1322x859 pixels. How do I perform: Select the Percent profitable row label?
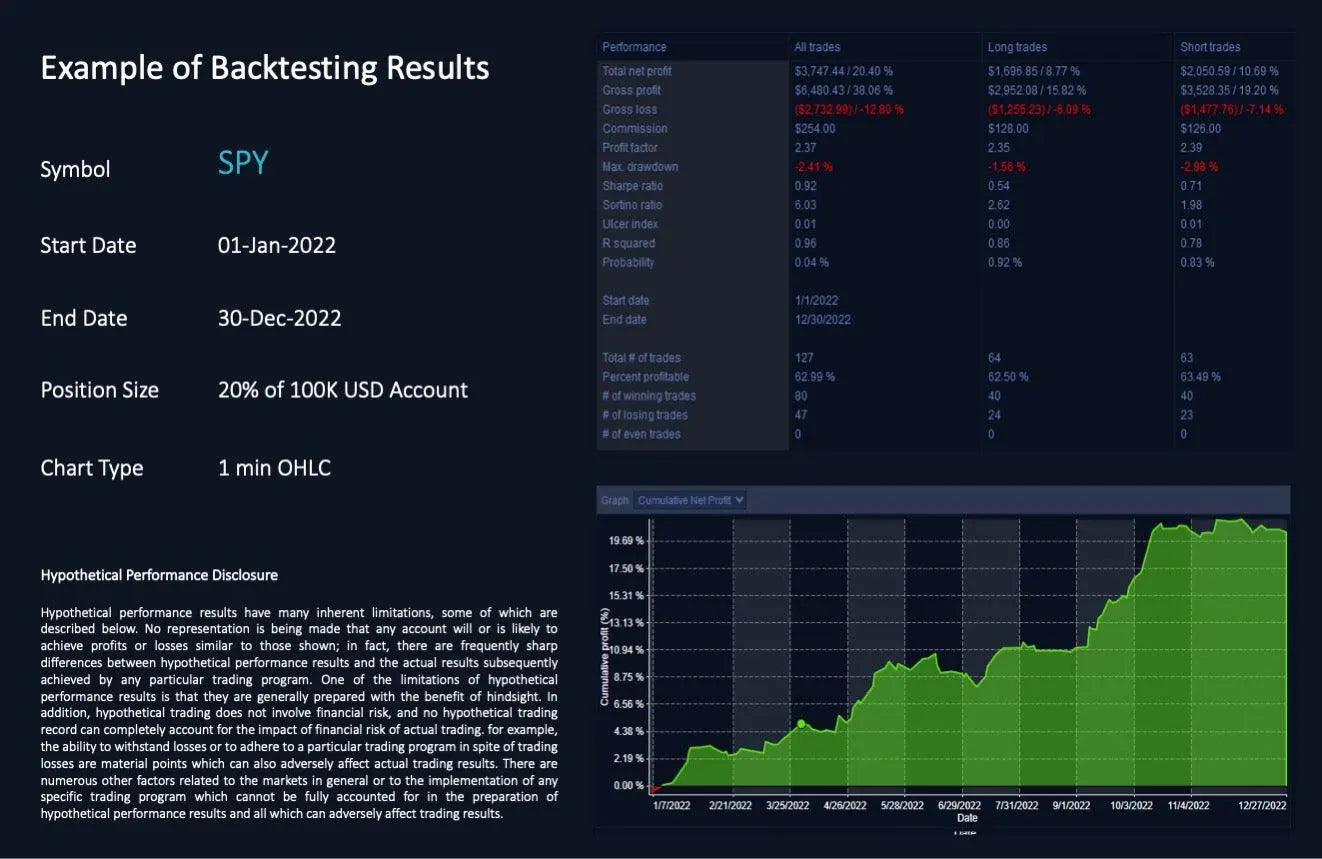point(645,377)
